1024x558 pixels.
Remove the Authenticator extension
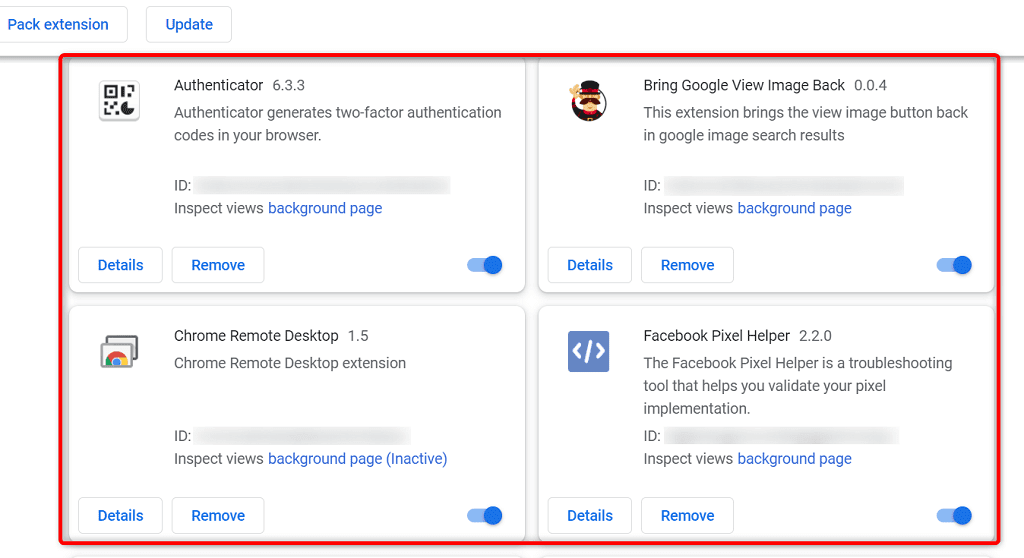tap(218, 265)
